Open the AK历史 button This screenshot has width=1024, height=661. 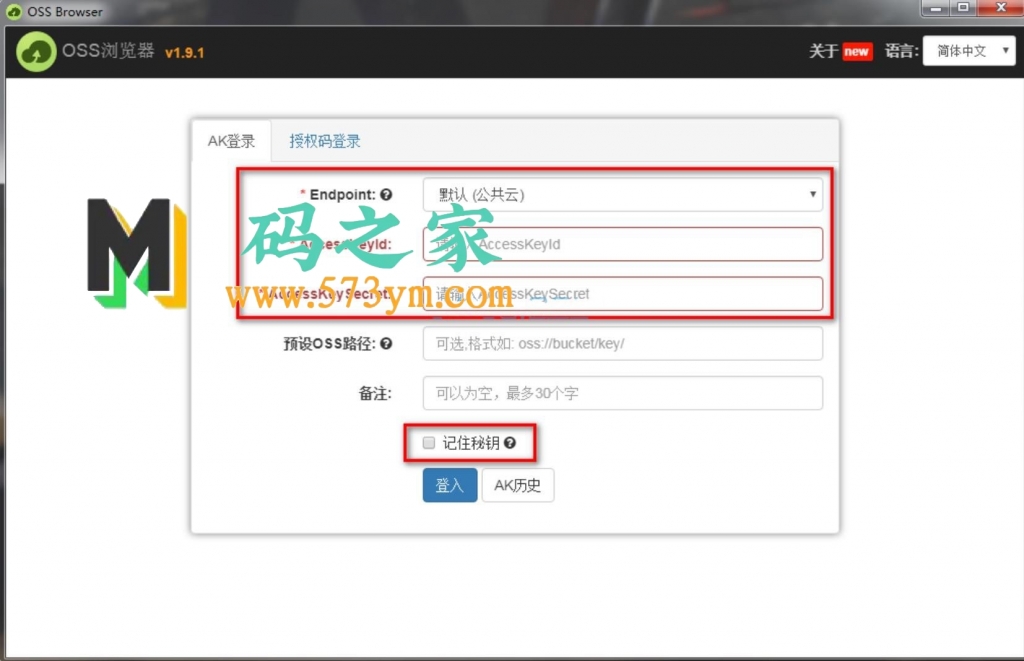517,485
